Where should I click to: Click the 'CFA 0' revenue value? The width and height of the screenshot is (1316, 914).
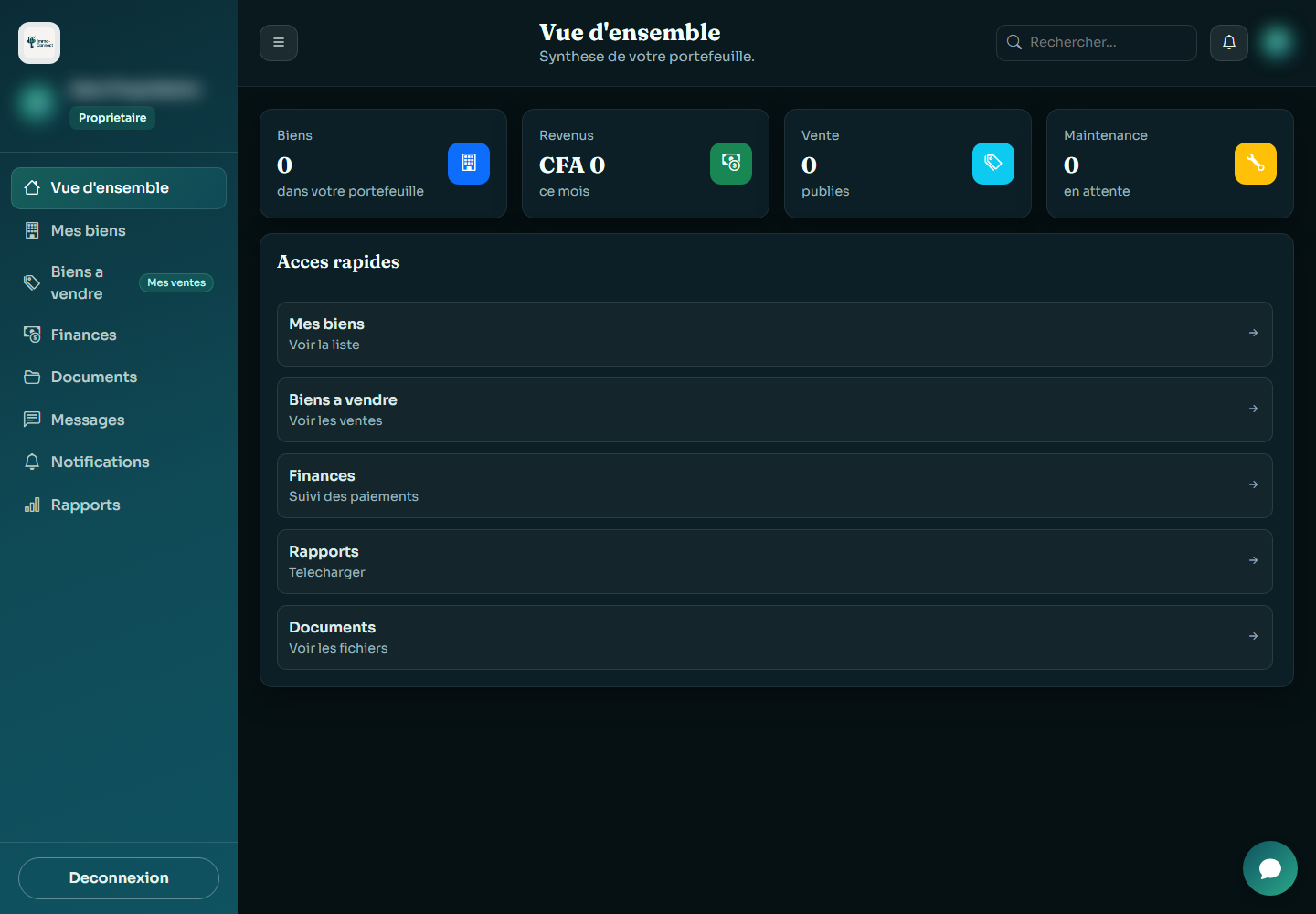pos(572,165)
